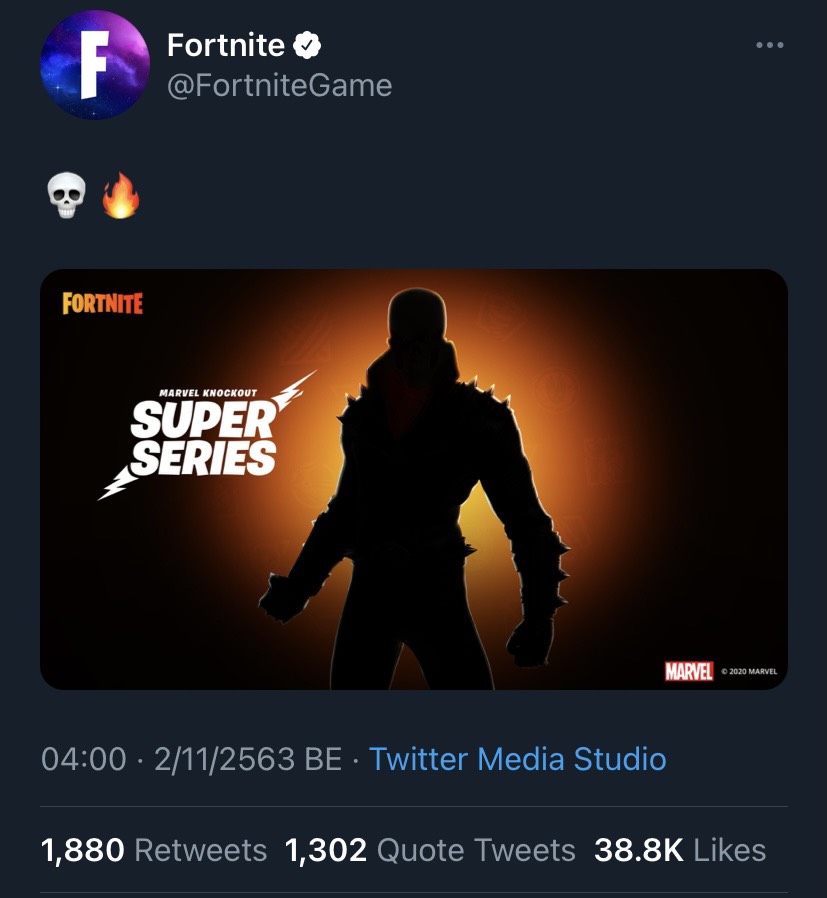Tap the Fortnite profile avatar
The width and height of the screenshot is (827, 898).
(95, 65)
